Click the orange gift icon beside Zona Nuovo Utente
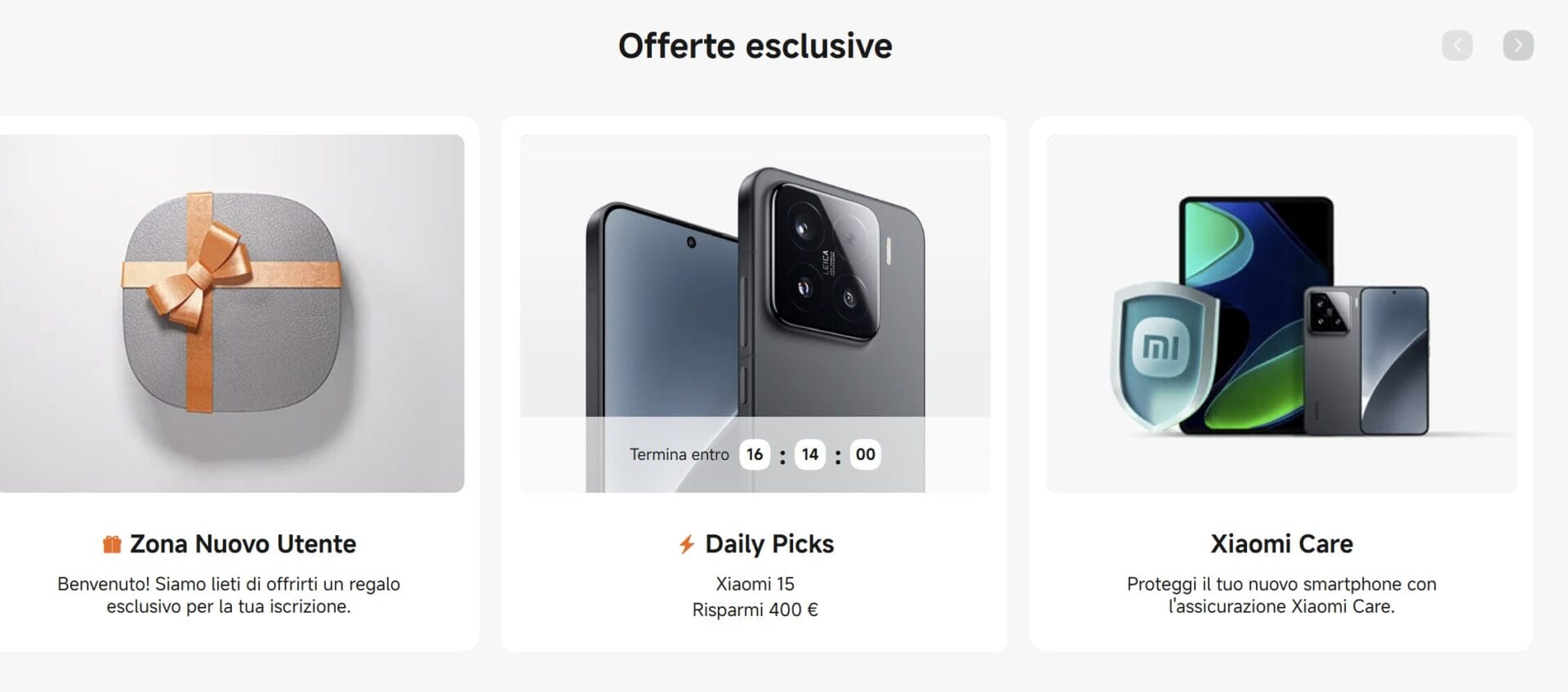 112,544
